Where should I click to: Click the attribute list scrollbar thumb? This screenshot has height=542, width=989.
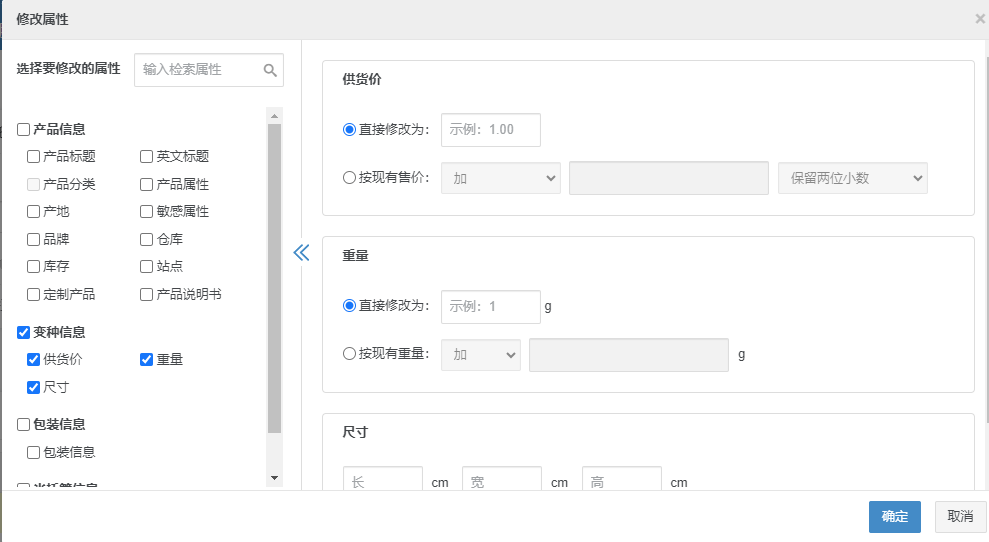click(275, 280)
